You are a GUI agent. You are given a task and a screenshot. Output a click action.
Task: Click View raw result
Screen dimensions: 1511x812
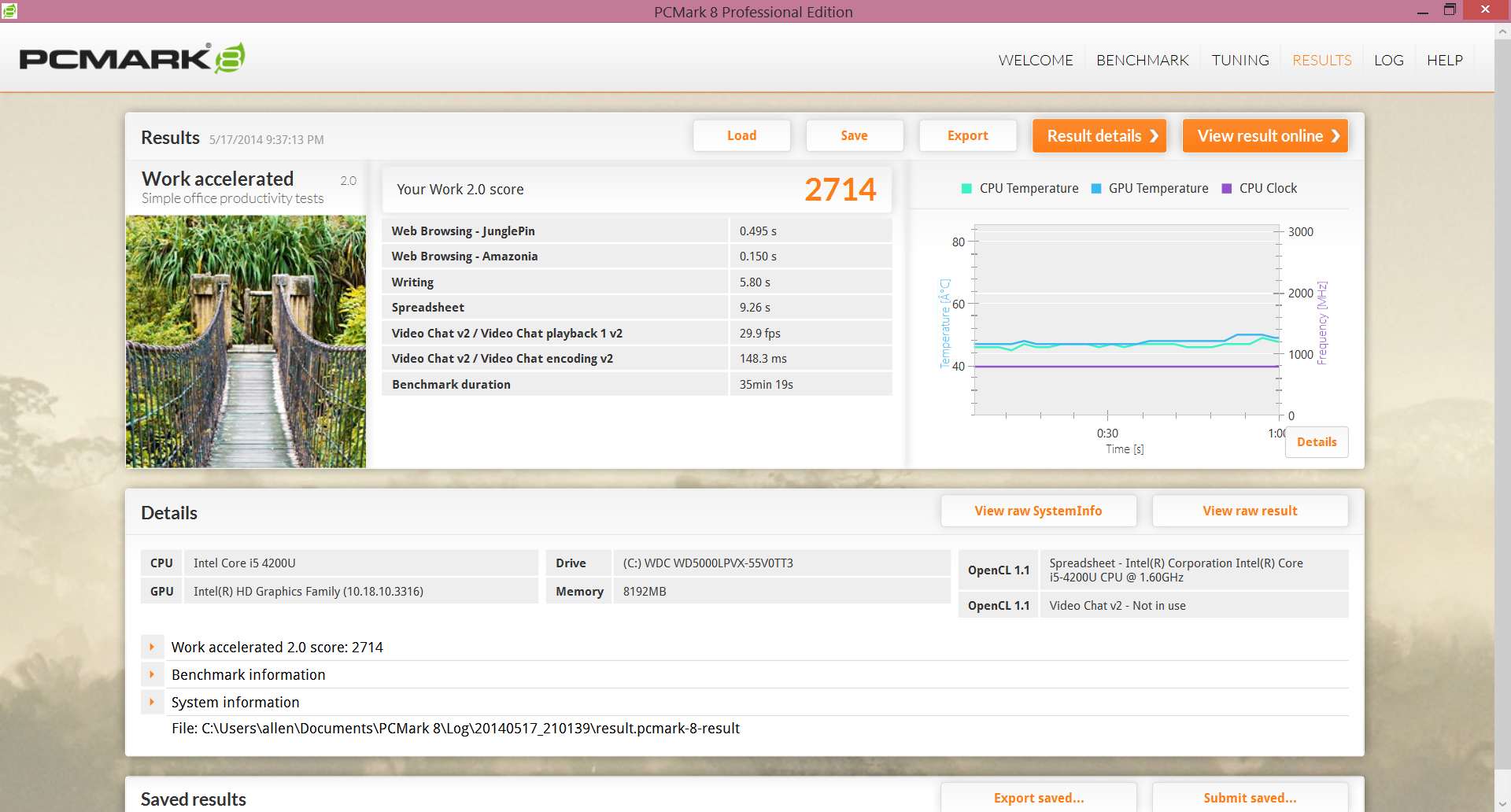[1250, 511]
